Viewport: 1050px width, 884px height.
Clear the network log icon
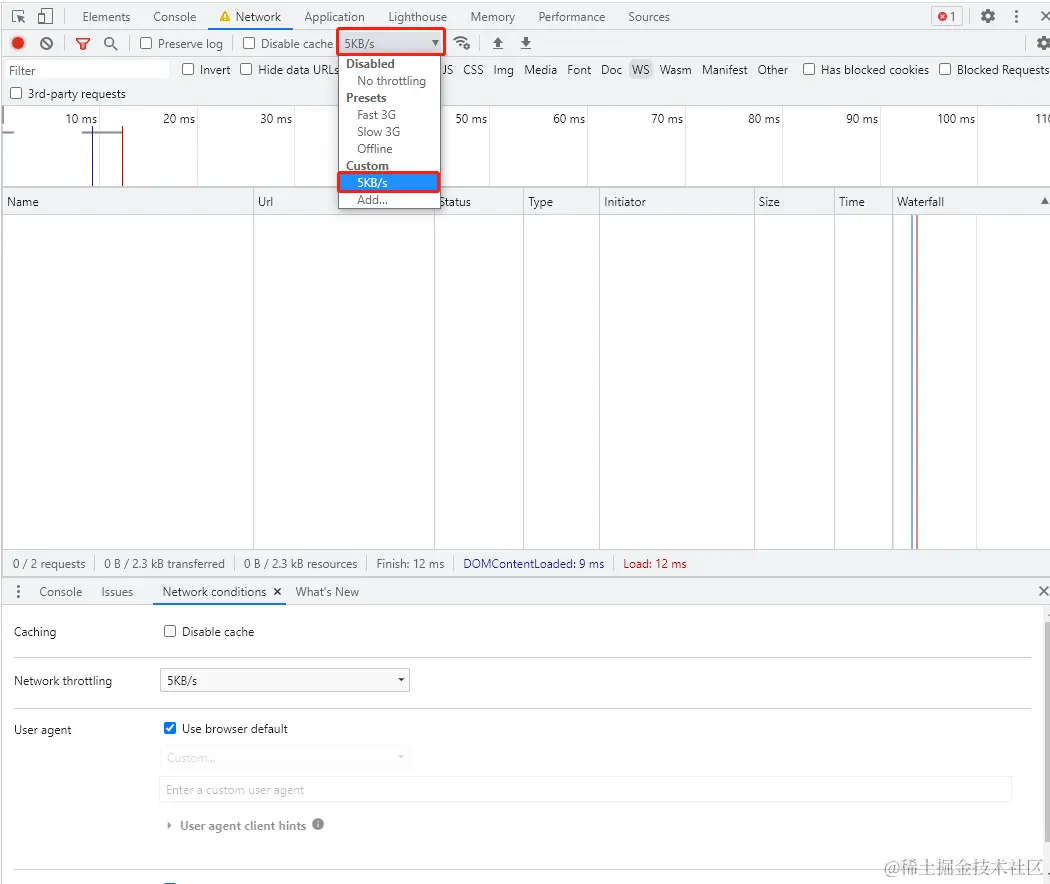pos(46,44)
